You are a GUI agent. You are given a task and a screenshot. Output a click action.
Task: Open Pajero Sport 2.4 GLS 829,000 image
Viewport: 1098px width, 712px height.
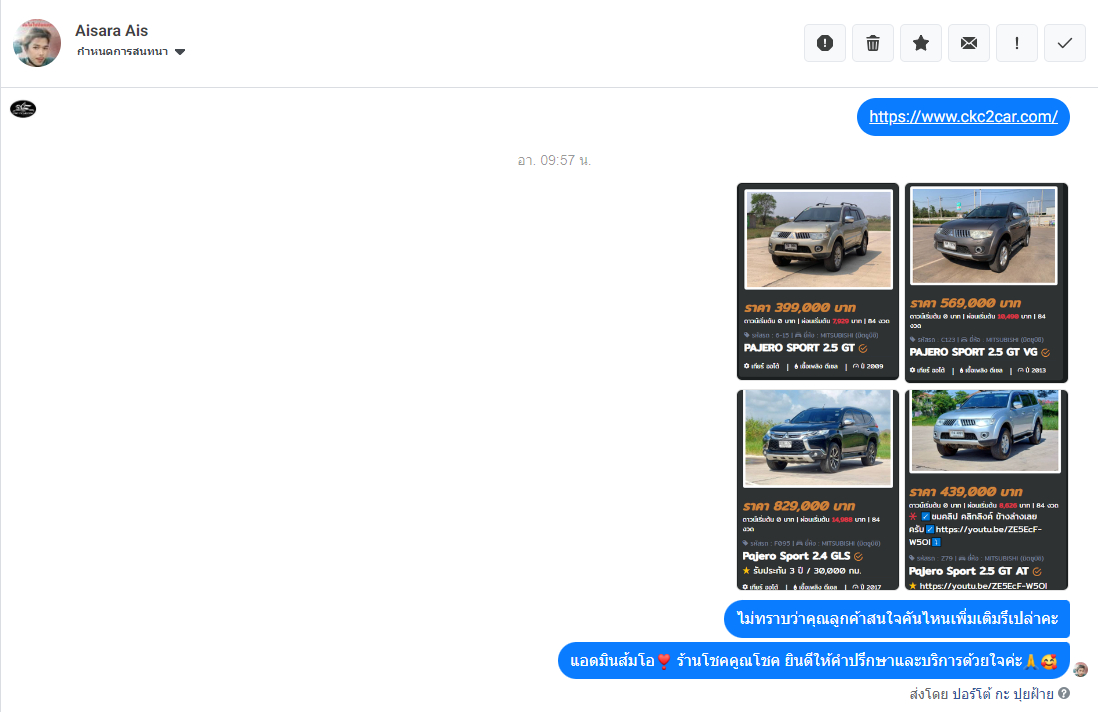(817, 489)
